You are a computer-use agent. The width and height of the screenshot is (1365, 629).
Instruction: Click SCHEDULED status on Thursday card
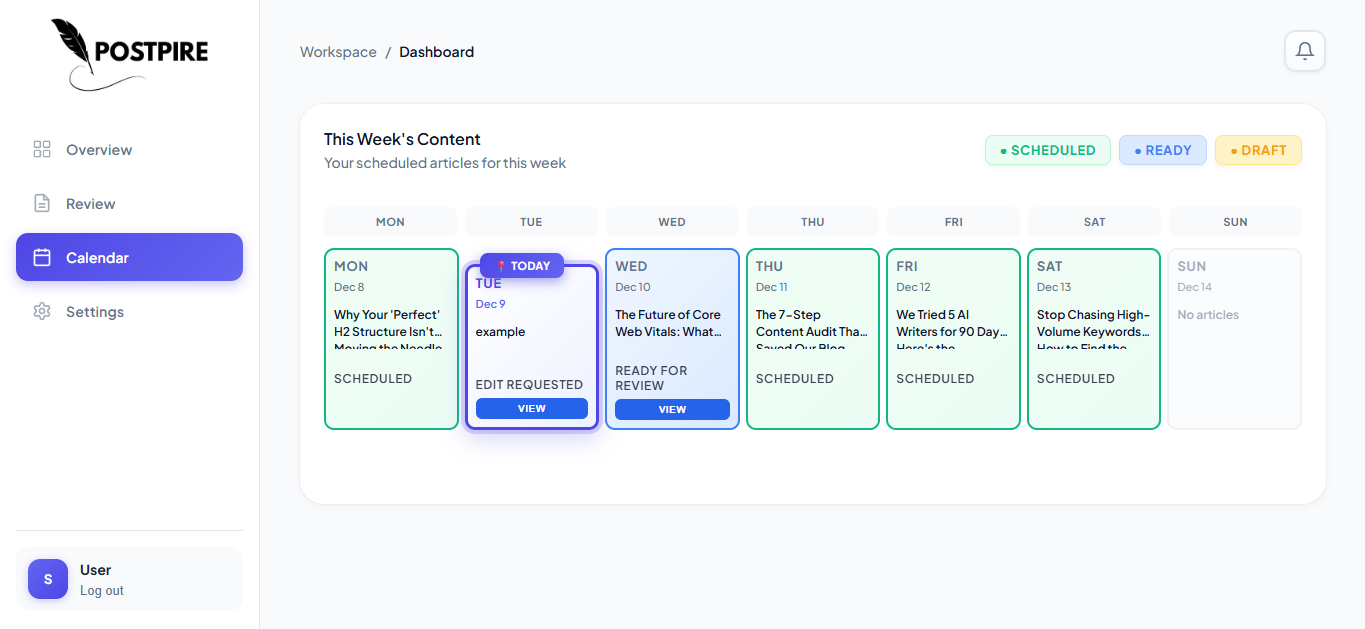coord(795,379)
